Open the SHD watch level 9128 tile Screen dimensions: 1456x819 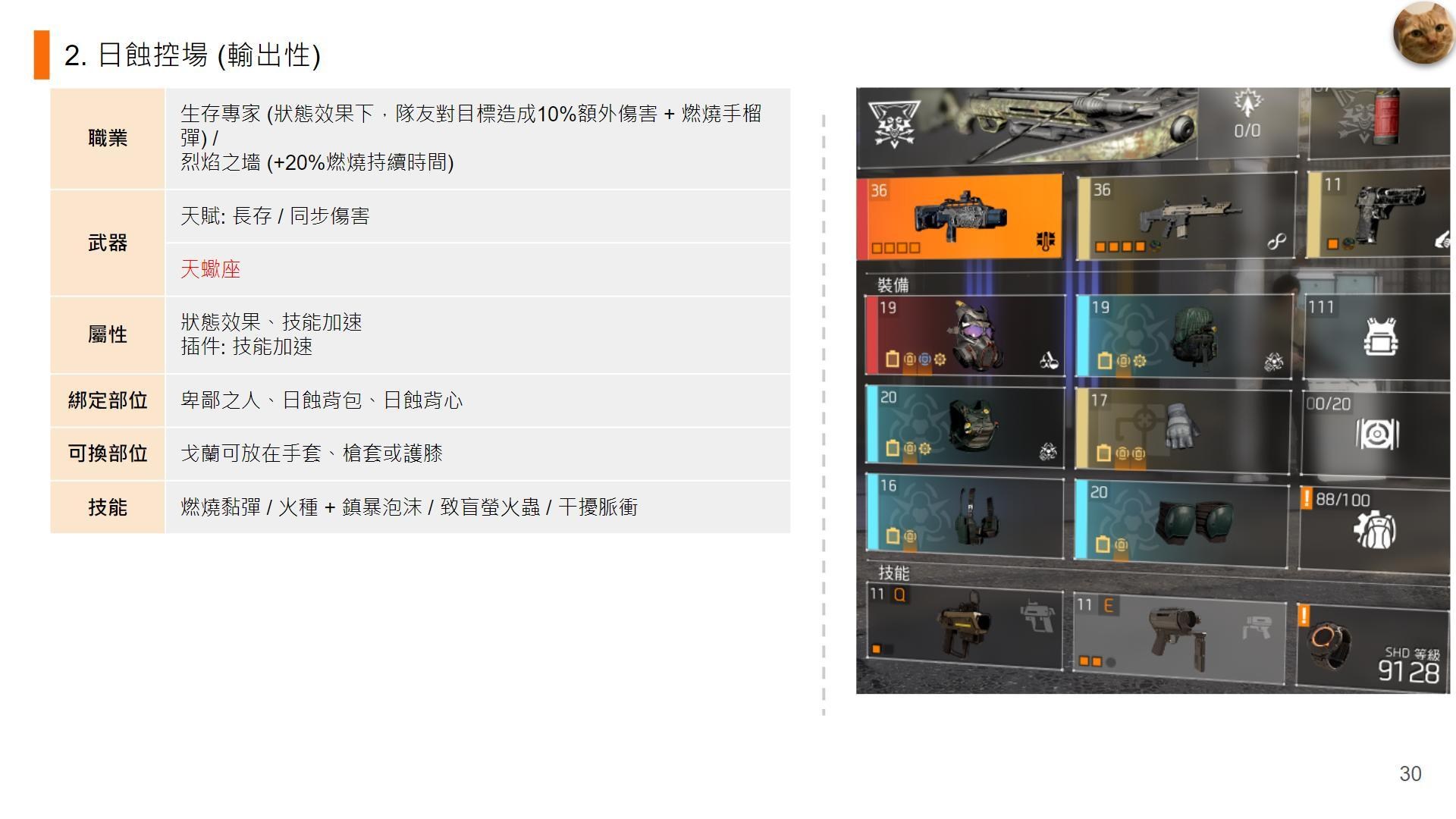[1373, 647]
